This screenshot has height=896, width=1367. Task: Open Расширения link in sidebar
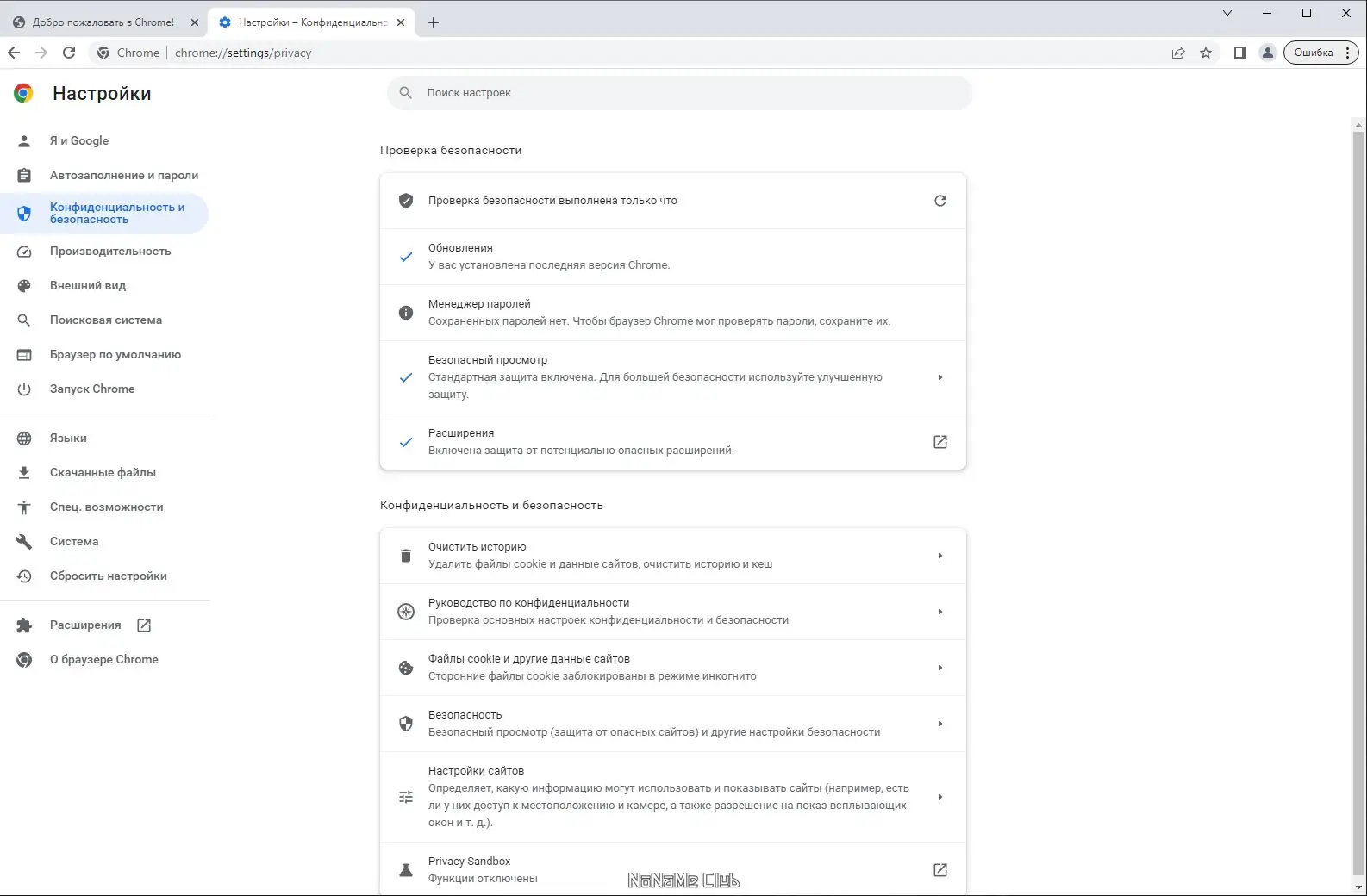point(85,625)
